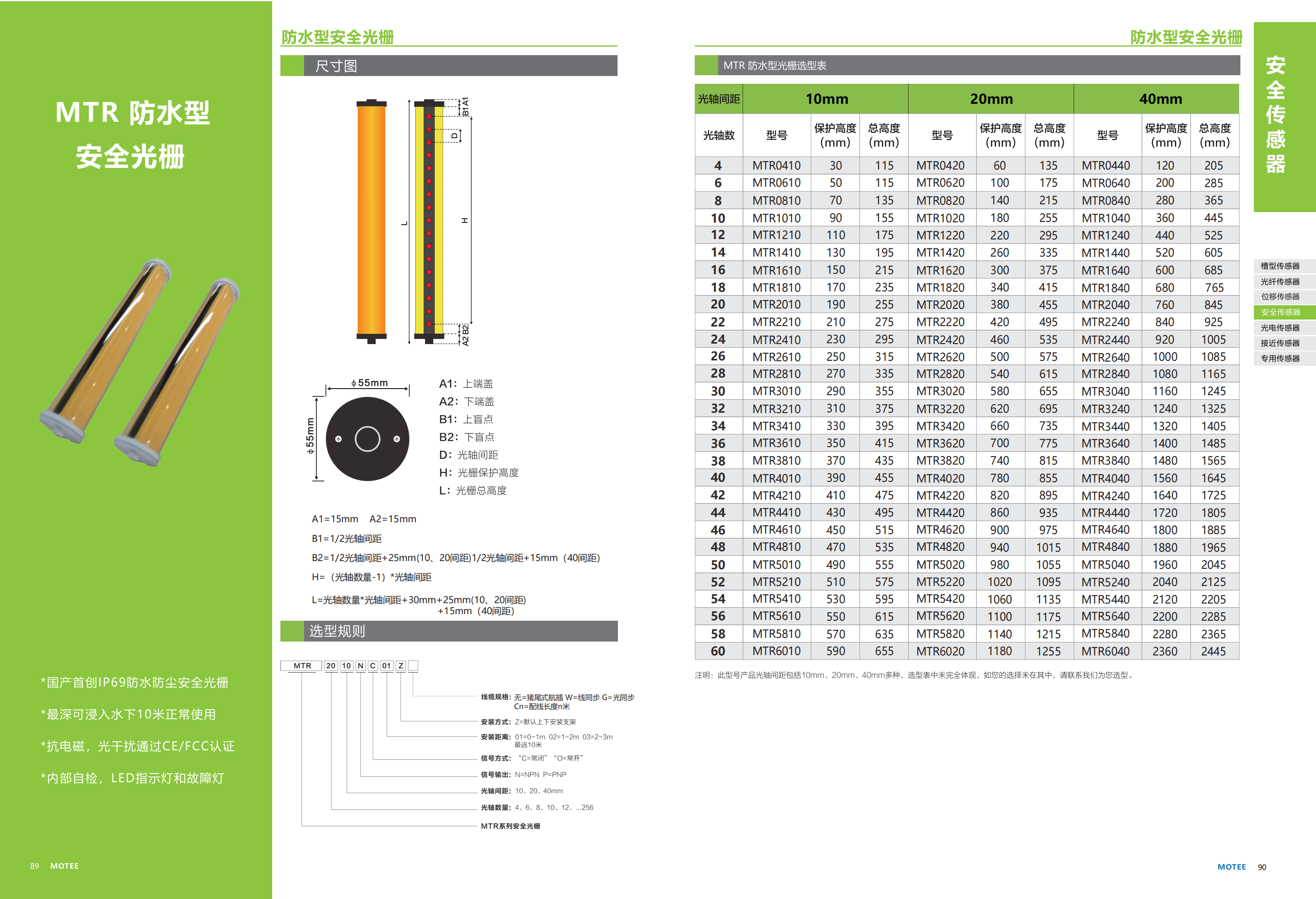
Task: Click the MTR box in model code
Action: pyautogui.click(x=302, y=666)
